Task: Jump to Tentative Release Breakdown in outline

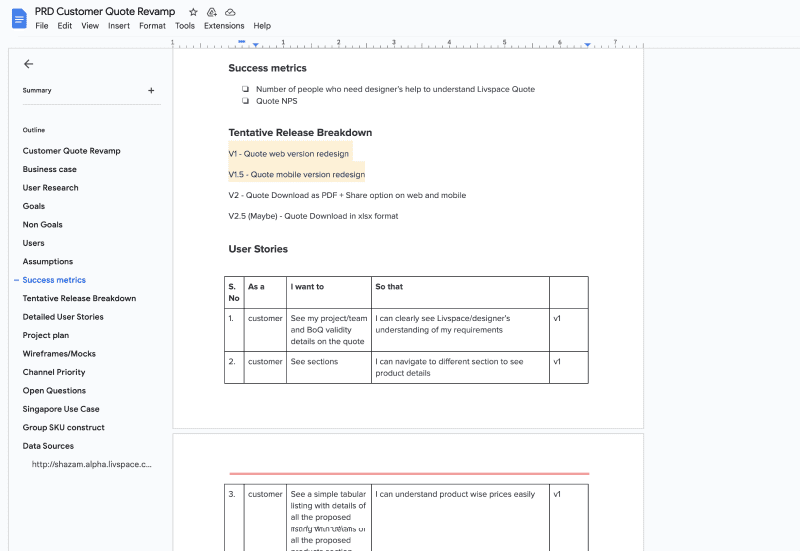Action: tap(79, 298)
